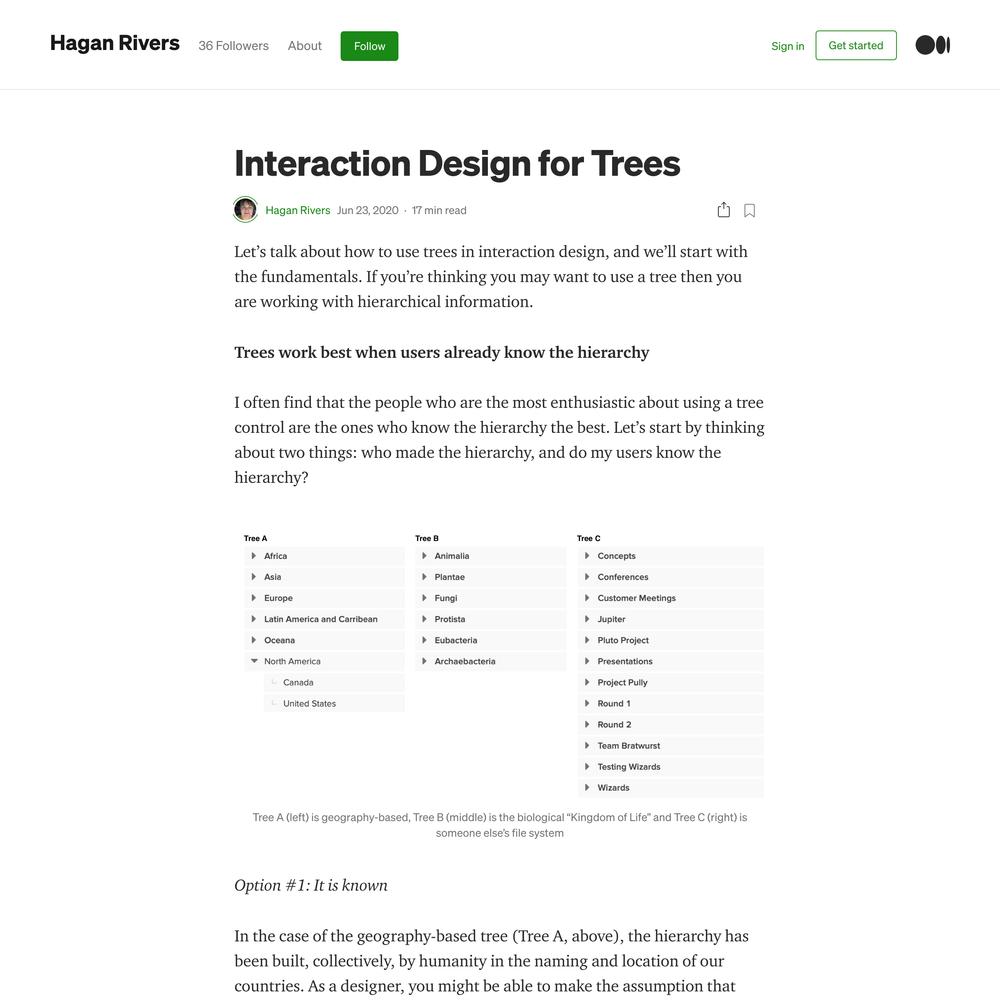Expand the Eubacteria node arrow

pos(424,640)
